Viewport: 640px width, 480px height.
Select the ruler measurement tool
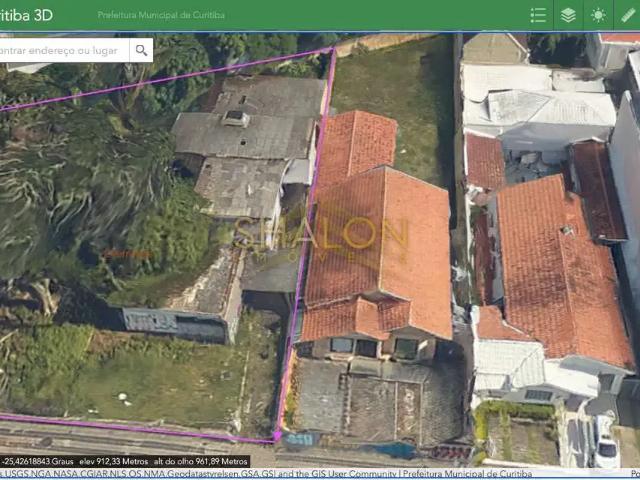coord(628,15)
